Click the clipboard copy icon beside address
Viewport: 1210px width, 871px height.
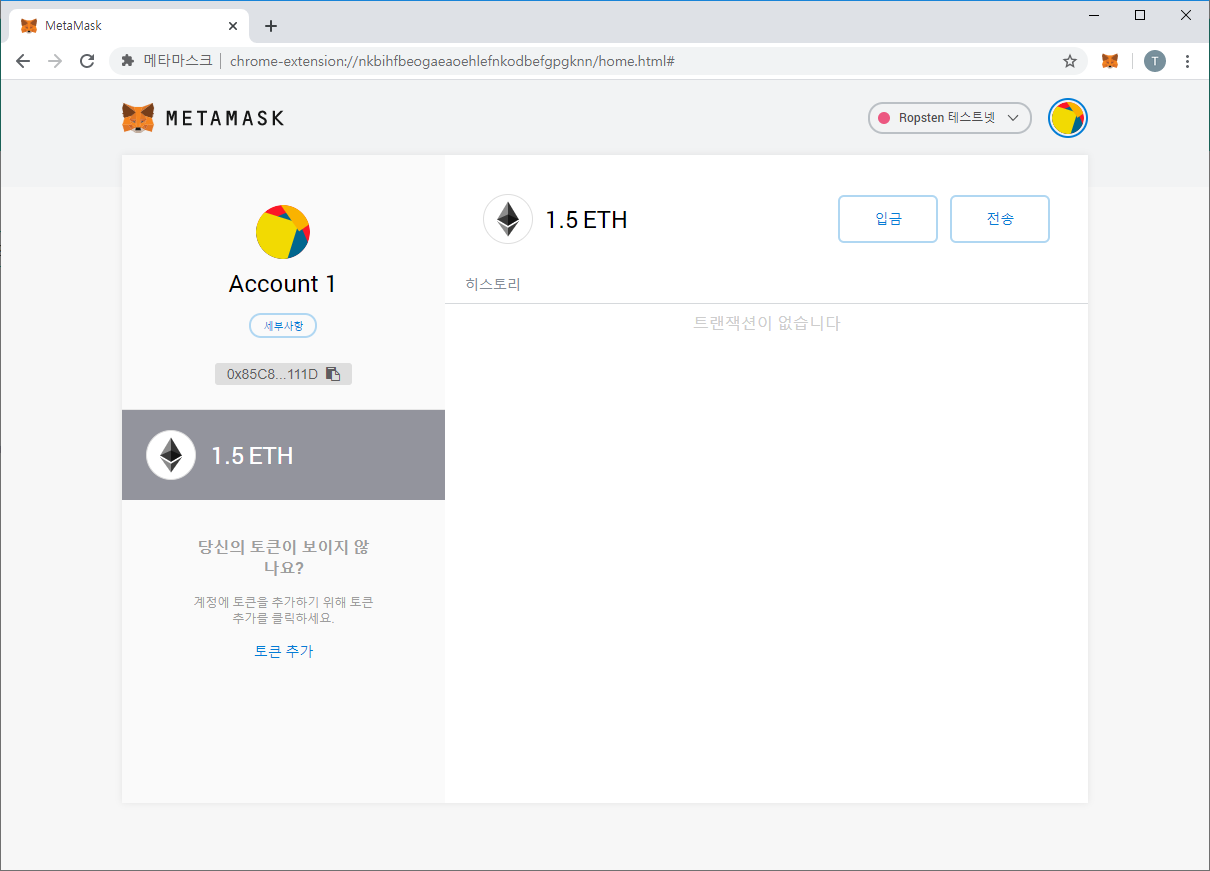point(334,374)
